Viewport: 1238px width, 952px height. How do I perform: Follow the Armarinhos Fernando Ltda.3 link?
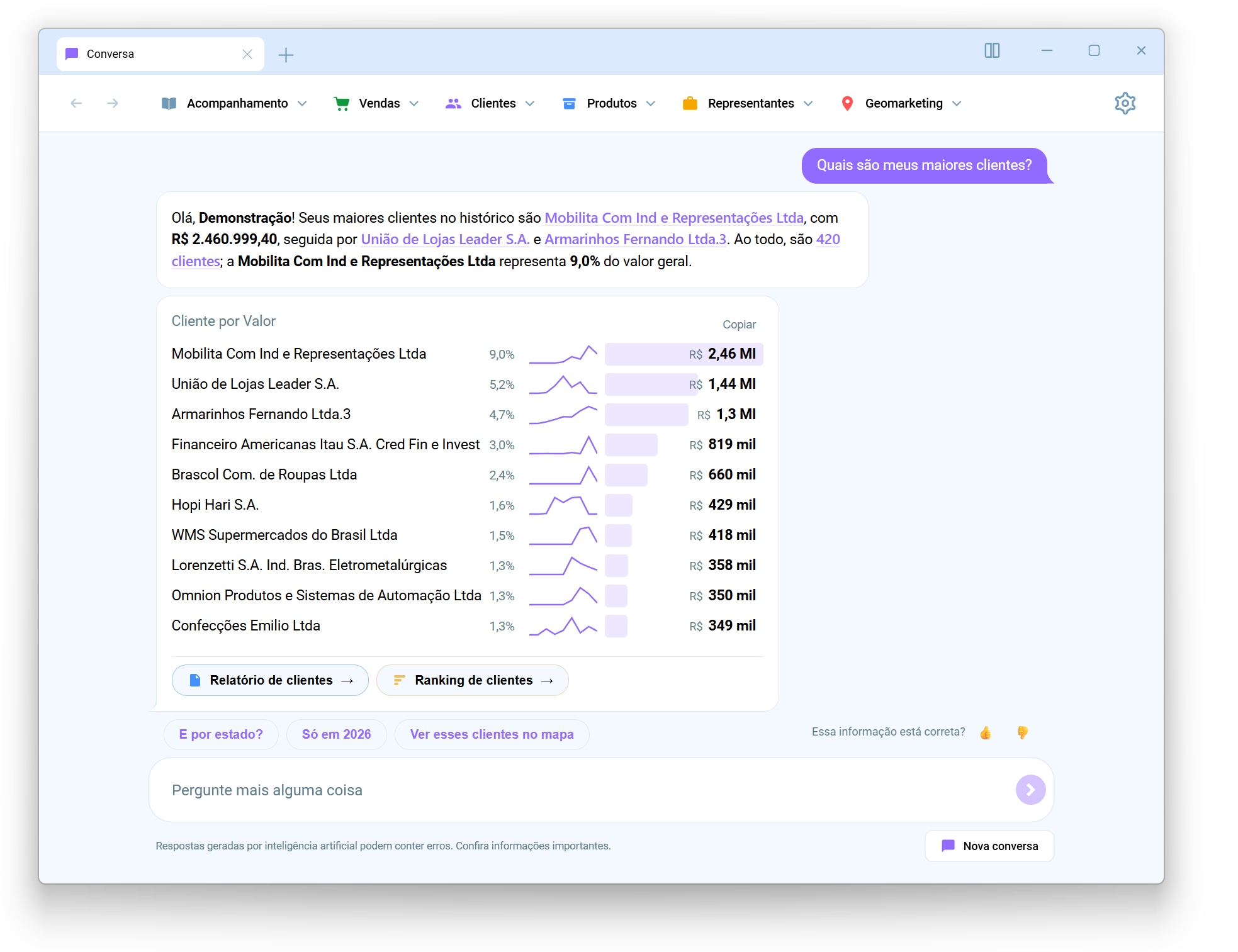pos(636,239)
